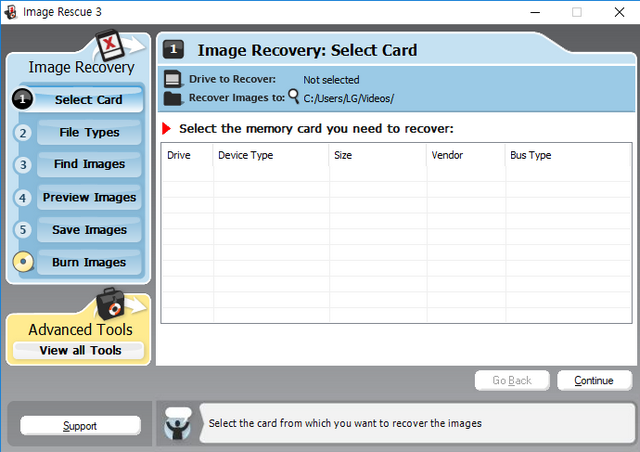Screen dimensions: 640x452
Task: Click the Not selected drive text
Action: 331,80
